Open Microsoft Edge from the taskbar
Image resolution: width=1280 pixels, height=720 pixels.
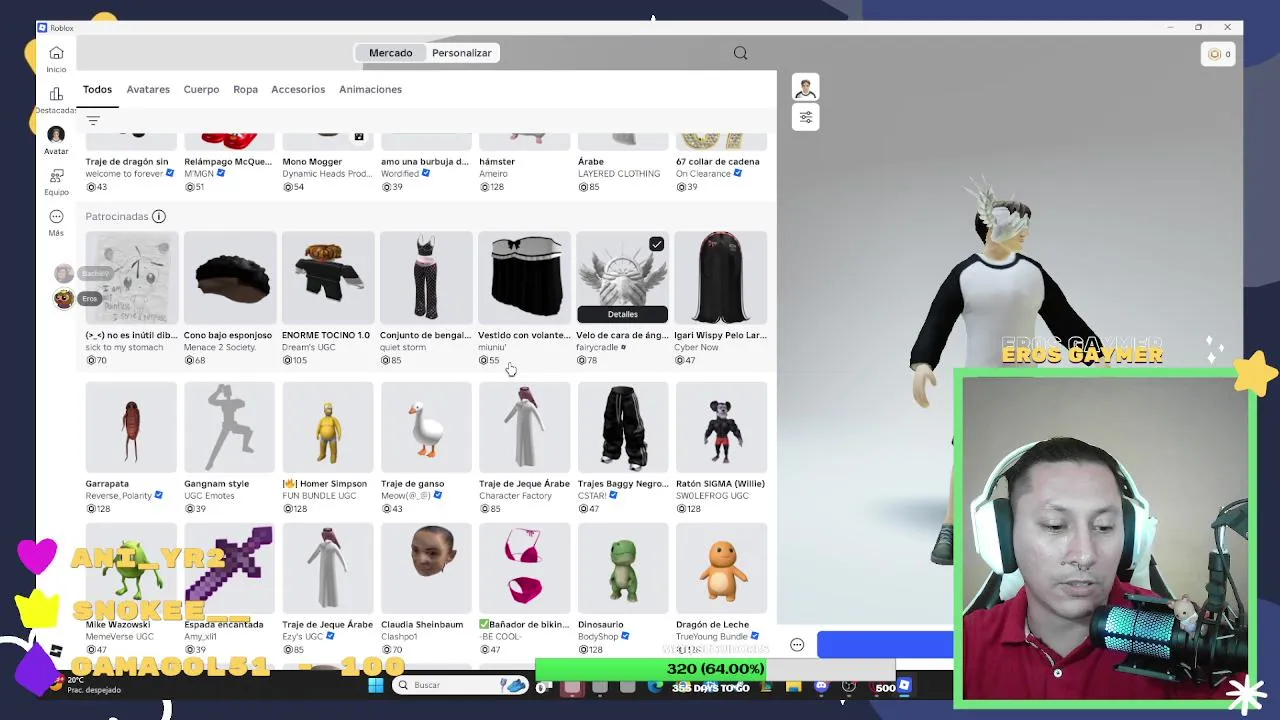pos(655,686)
